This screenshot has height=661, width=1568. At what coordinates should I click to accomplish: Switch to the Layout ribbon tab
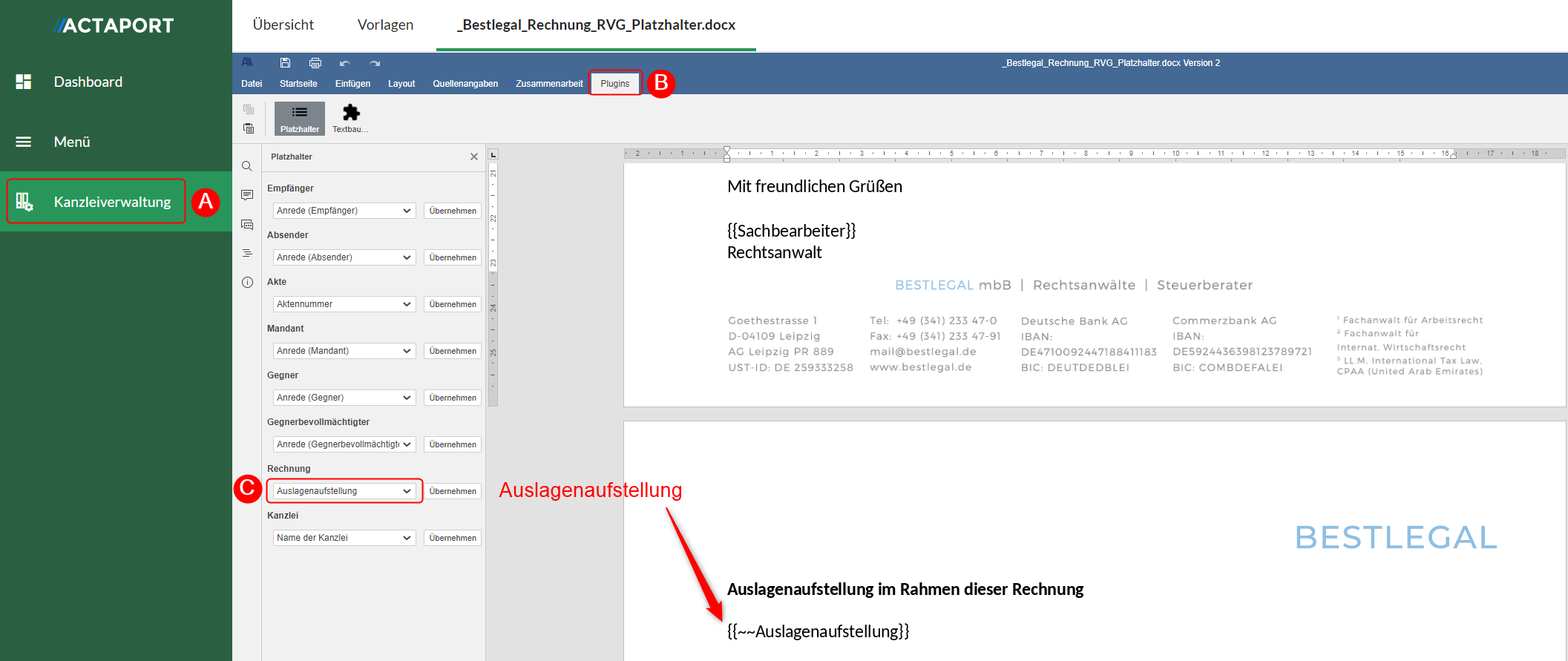pos(401,84)
